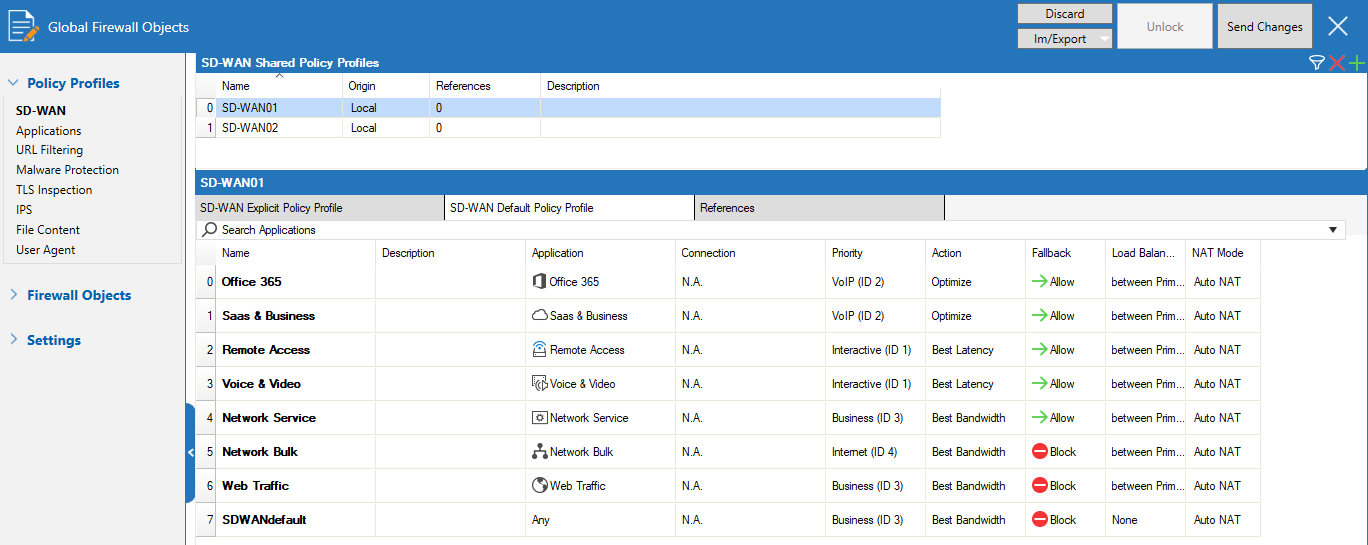Open User Agent policy profiles
1368x545 pixels.
[x=46, y=250]
